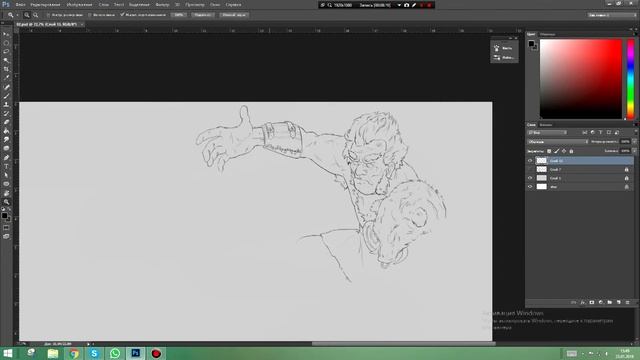Click the Change Screen Mode icon
The image size is (640, 360).
(6, 236)
